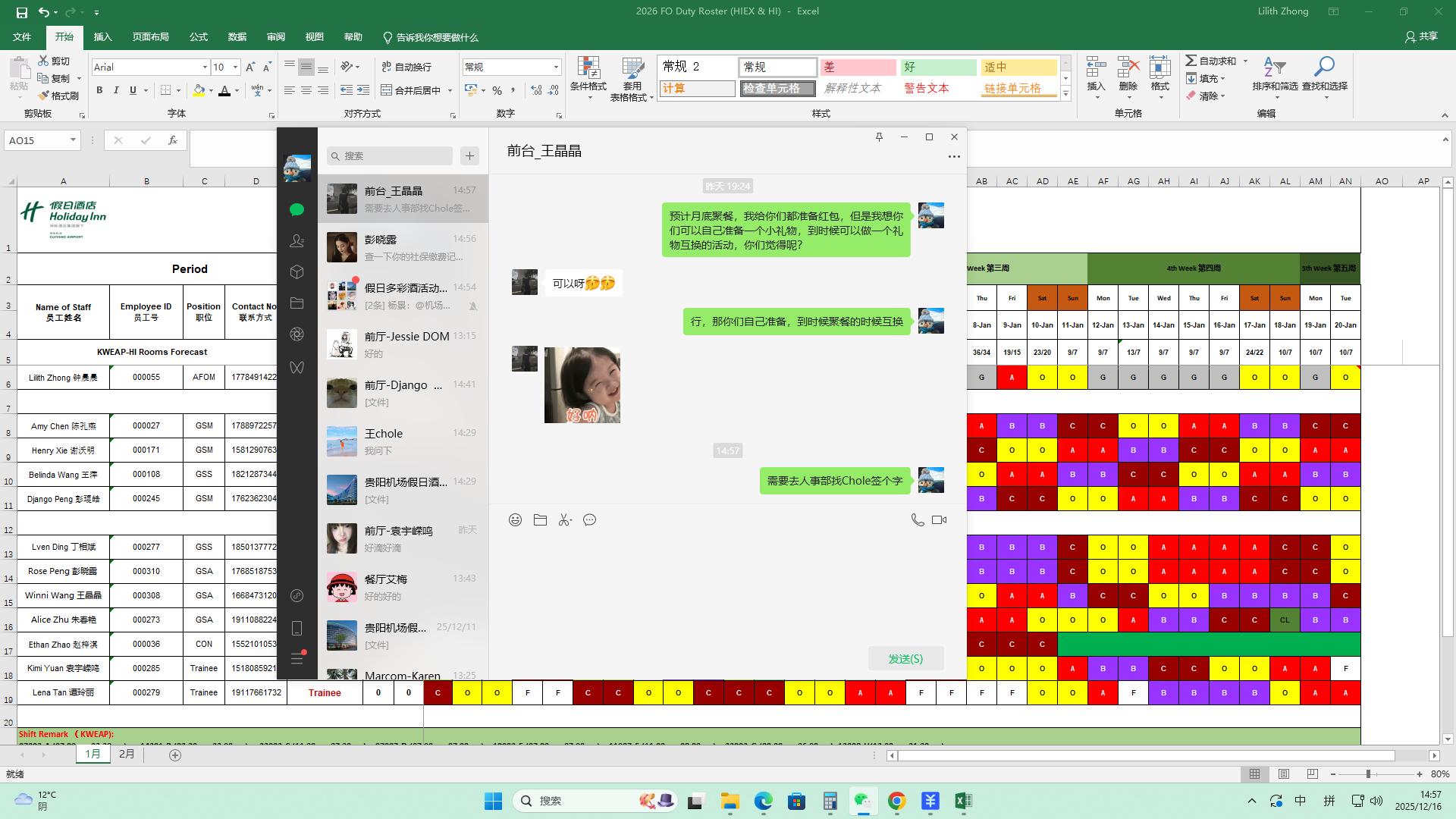Open the contacts icon in WeChat sidebar
This screenshot has width=1456, height=819.
[297, 241]
